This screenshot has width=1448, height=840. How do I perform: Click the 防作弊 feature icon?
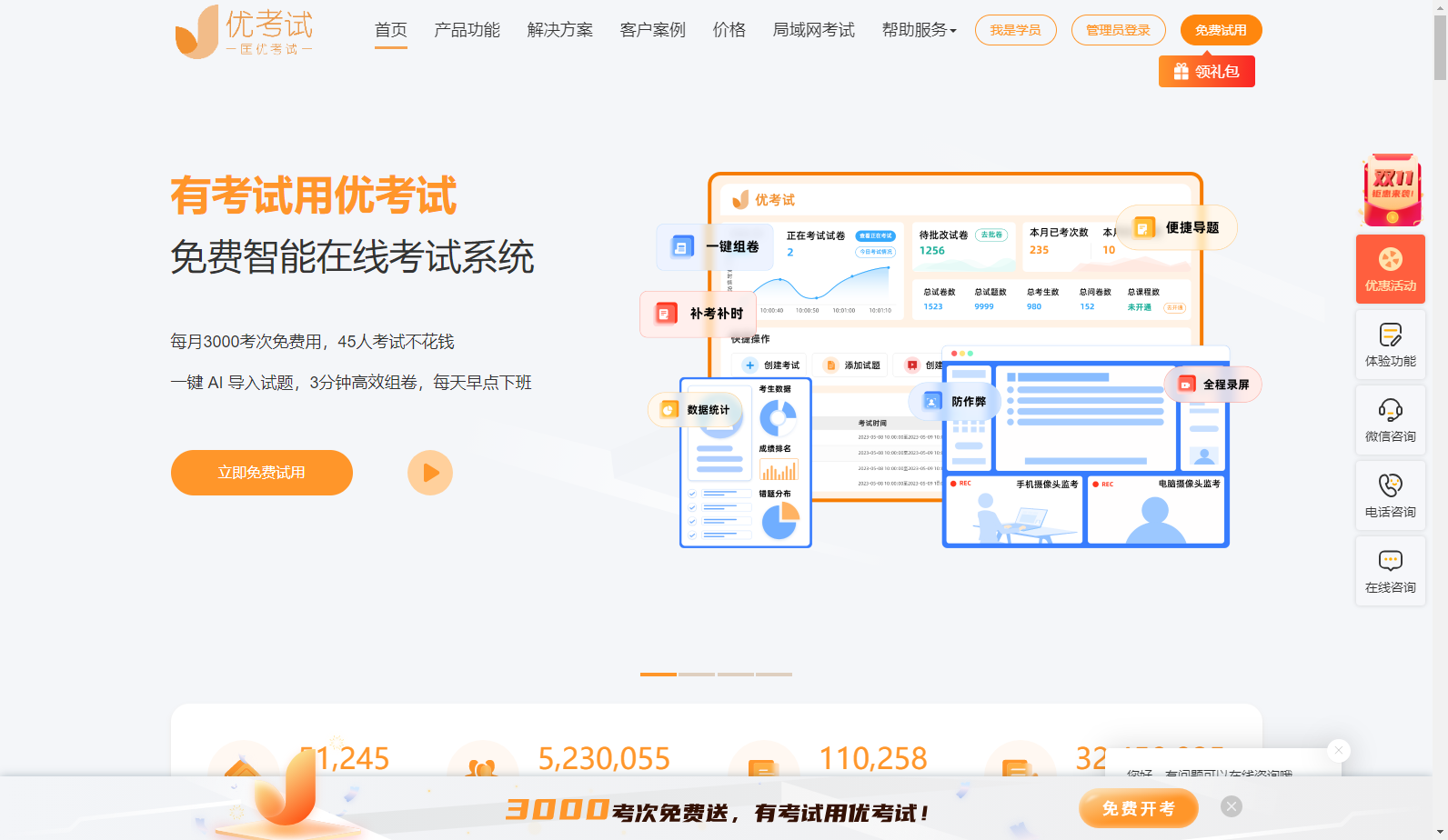[955, 401]
